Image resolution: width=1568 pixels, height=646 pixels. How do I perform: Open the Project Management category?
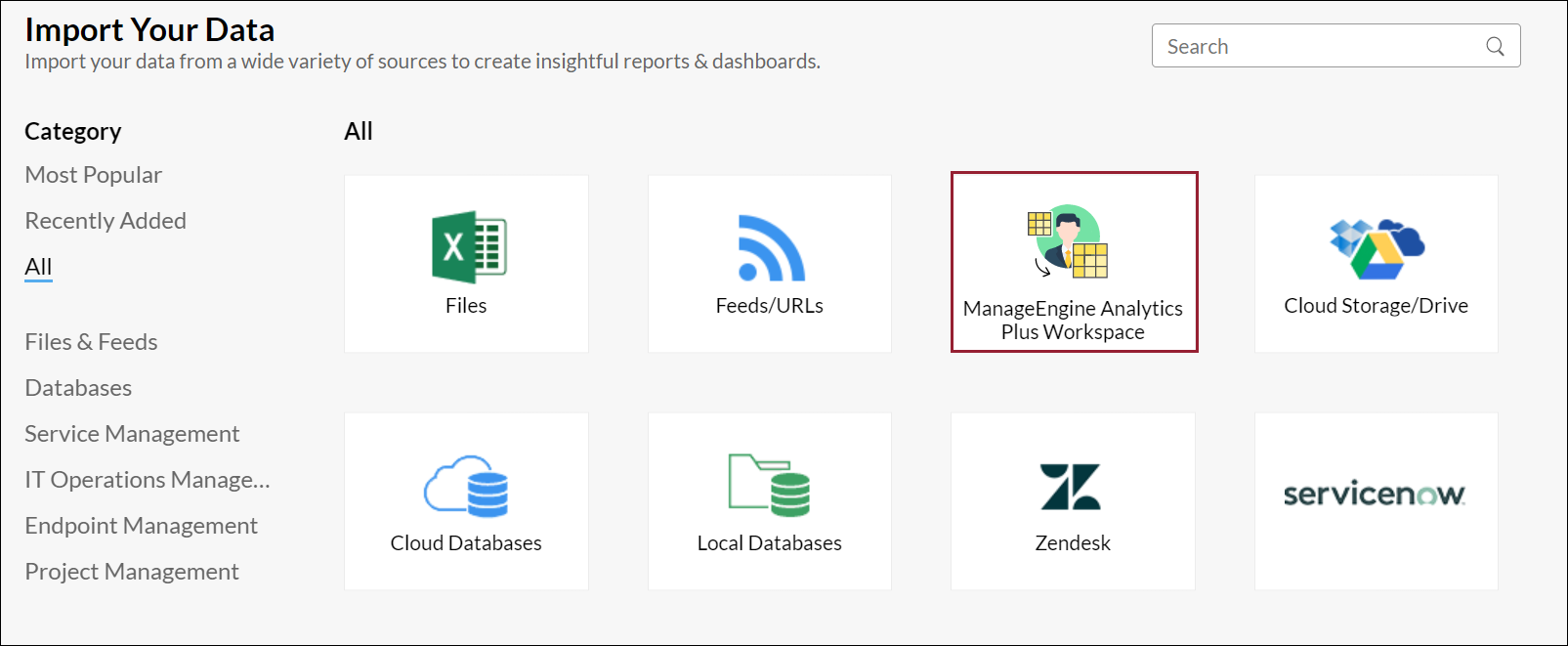[132, 572]
